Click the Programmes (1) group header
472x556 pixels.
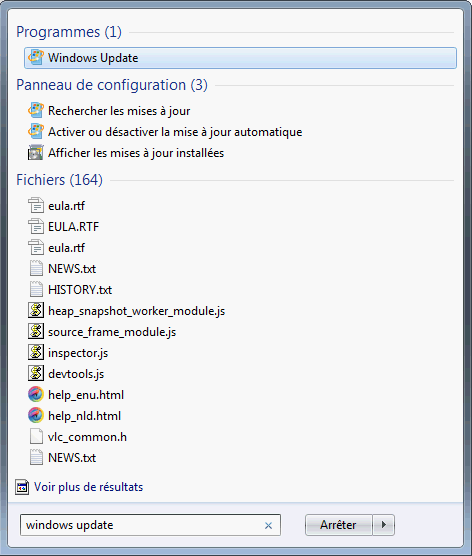69,32
